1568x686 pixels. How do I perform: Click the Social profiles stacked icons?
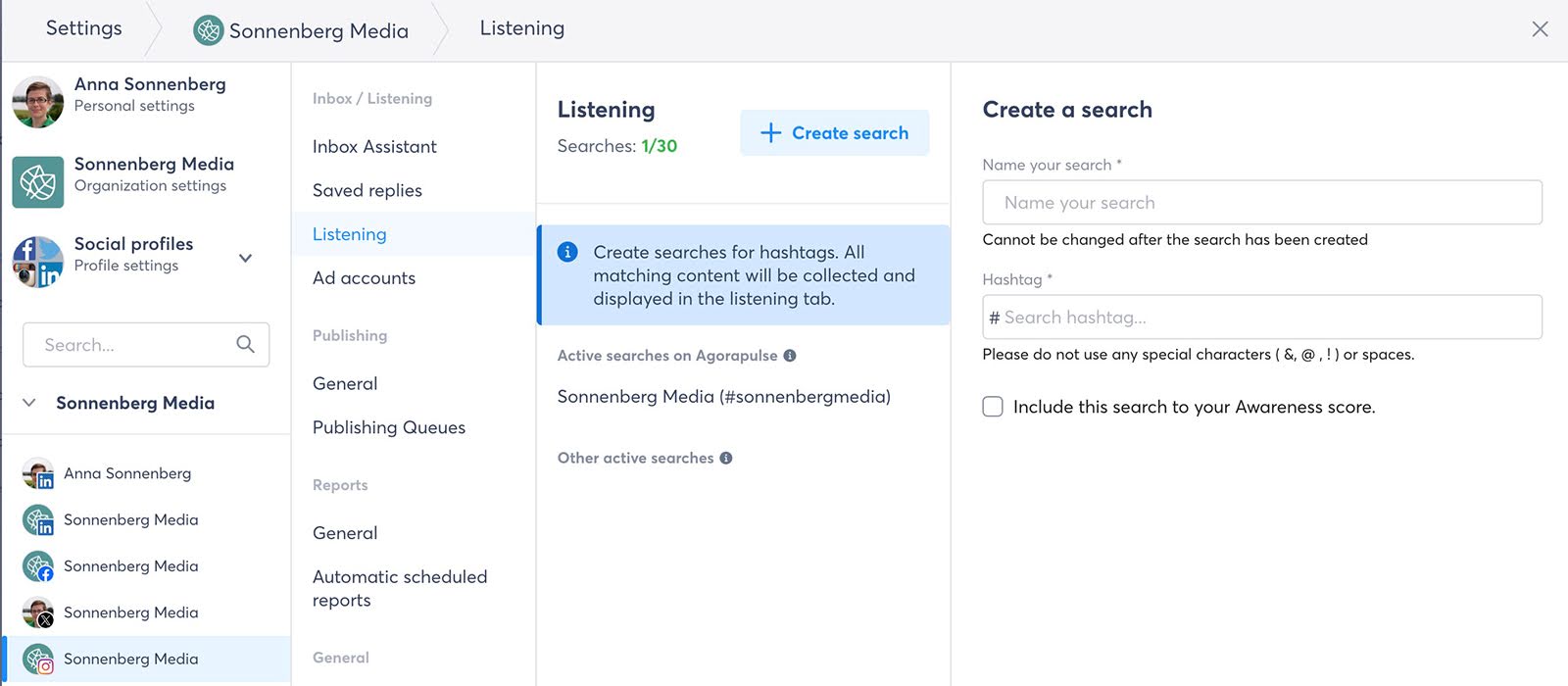(x=38, y=262)
